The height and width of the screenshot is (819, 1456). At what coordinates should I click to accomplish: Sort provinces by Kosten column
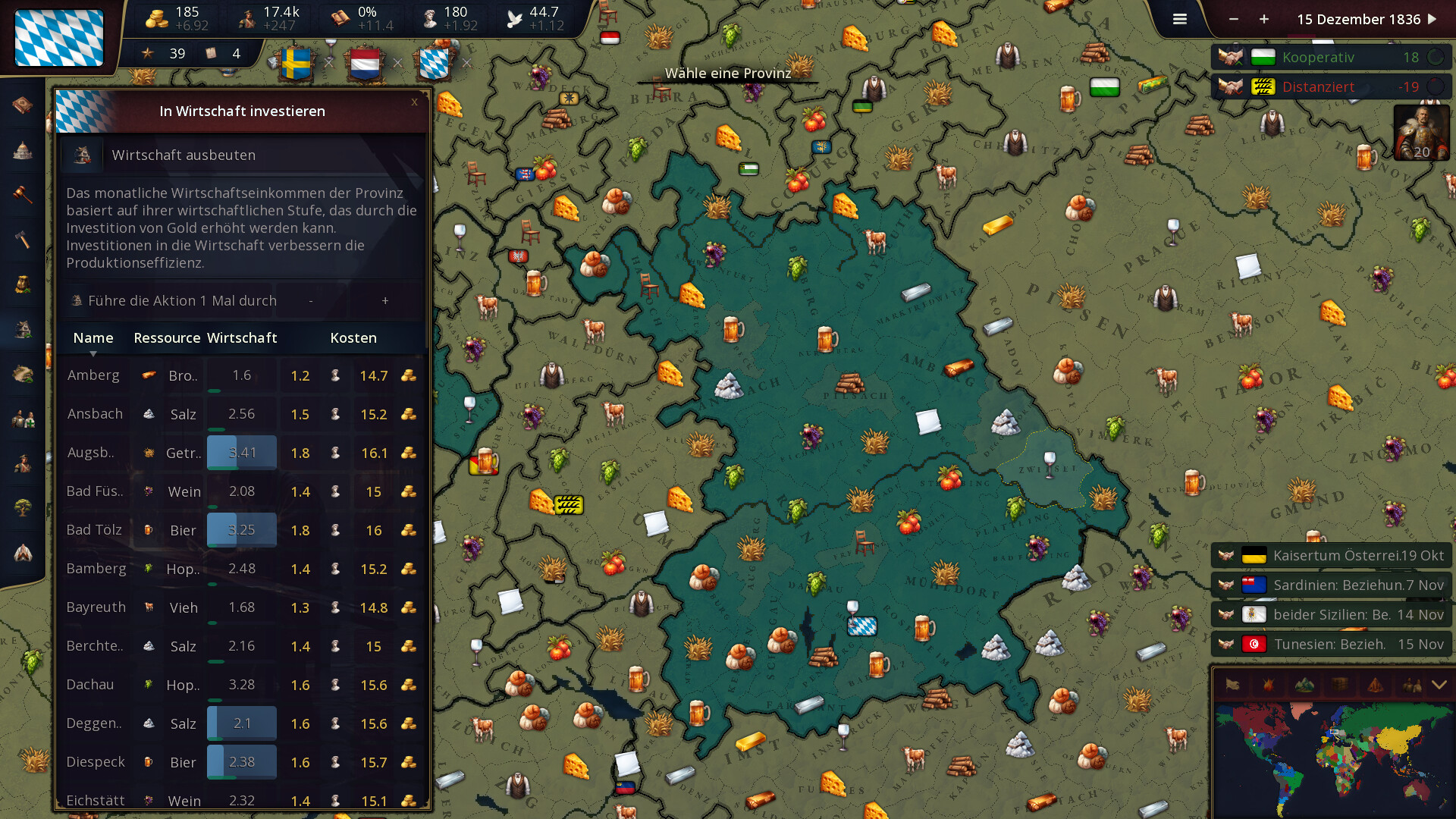(x=353, y=338)
